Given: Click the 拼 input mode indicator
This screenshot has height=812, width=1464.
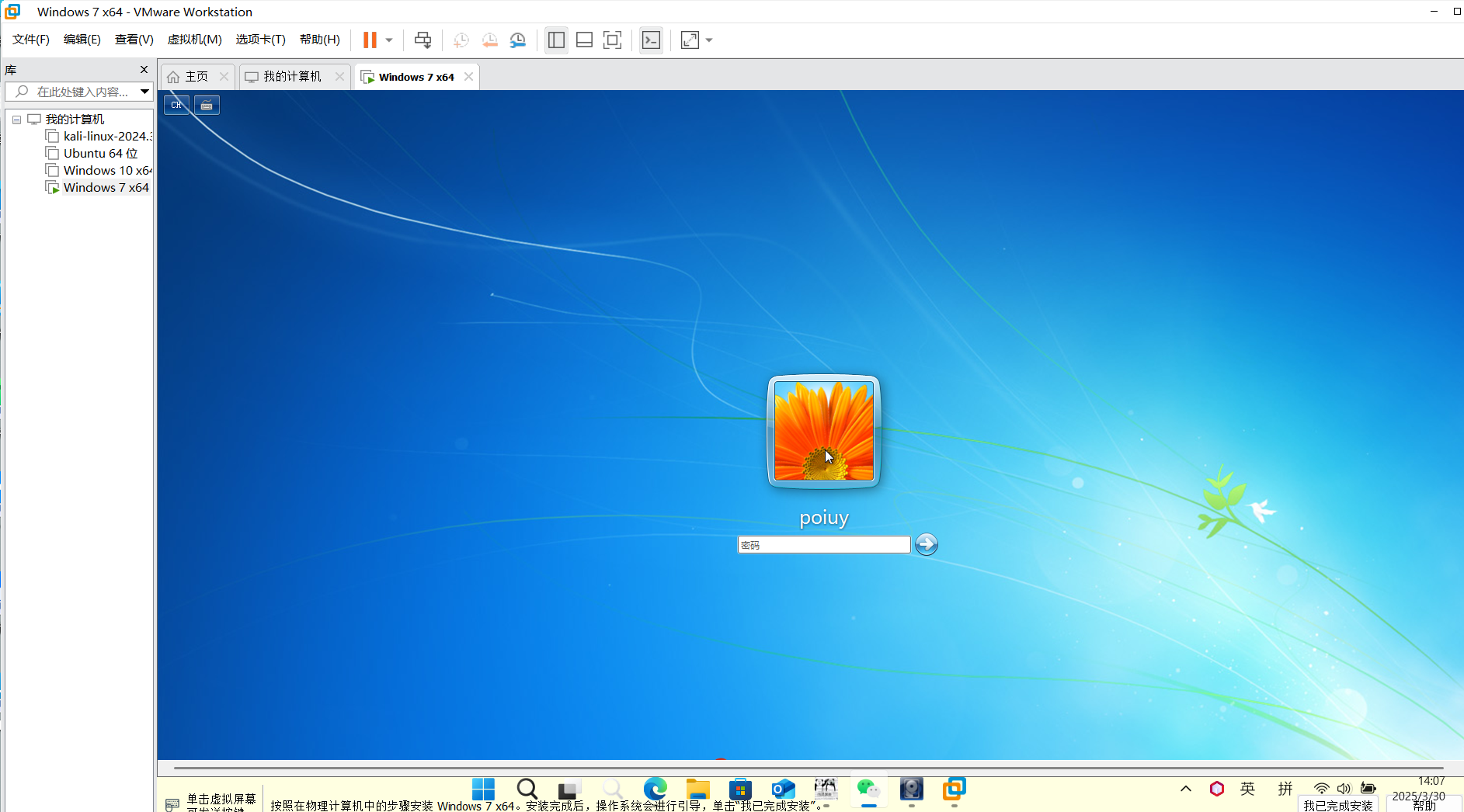Looking at the screenshot, I should (x=1285, y=789).
